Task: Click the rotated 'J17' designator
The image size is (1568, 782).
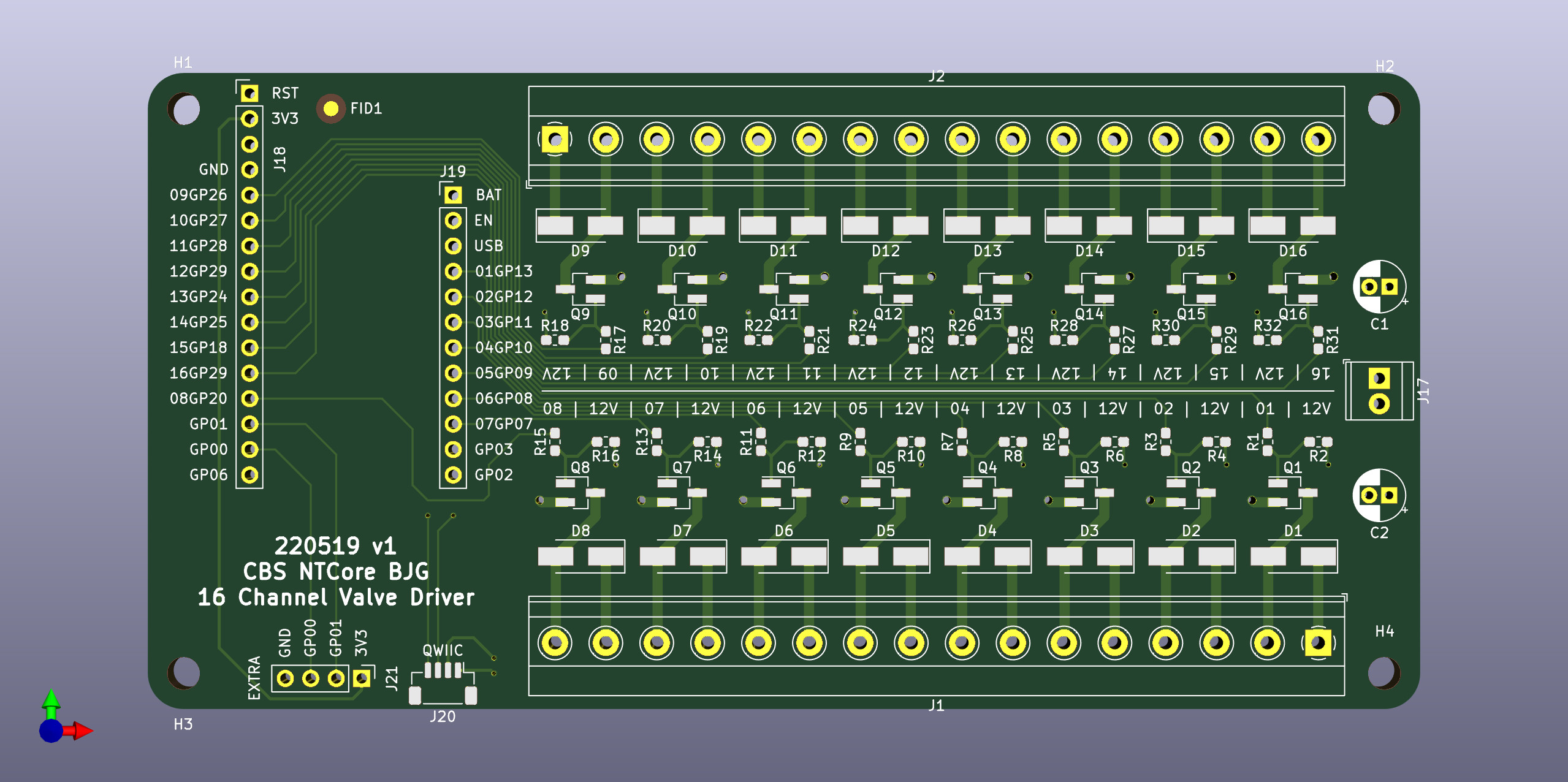Action: [x=1423, y=391]
